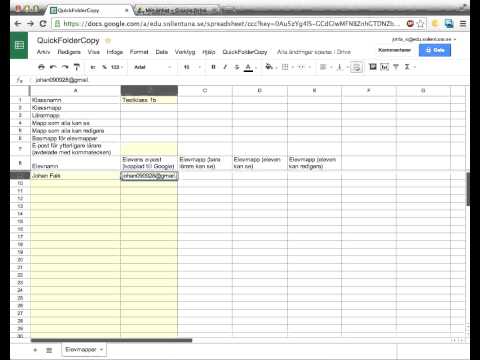Open the Hjälp menu

(209, 52)
